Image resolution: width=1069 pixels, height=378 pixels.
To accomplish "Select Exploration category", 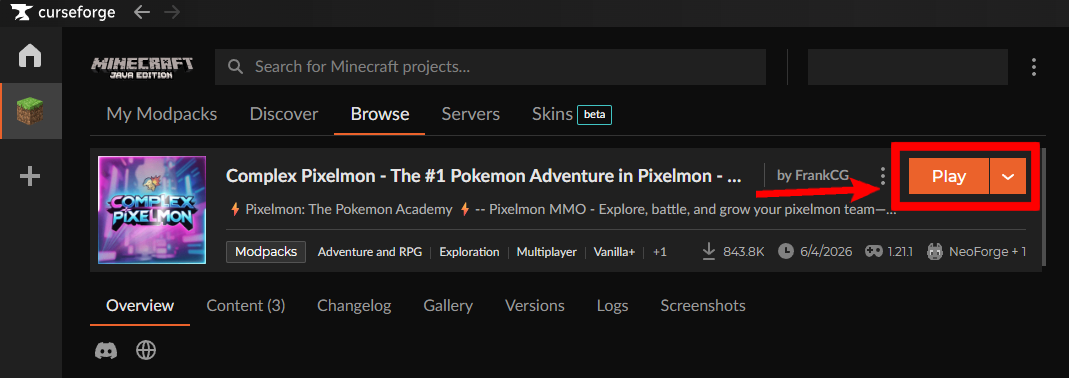I will click(x=469, y=252).
